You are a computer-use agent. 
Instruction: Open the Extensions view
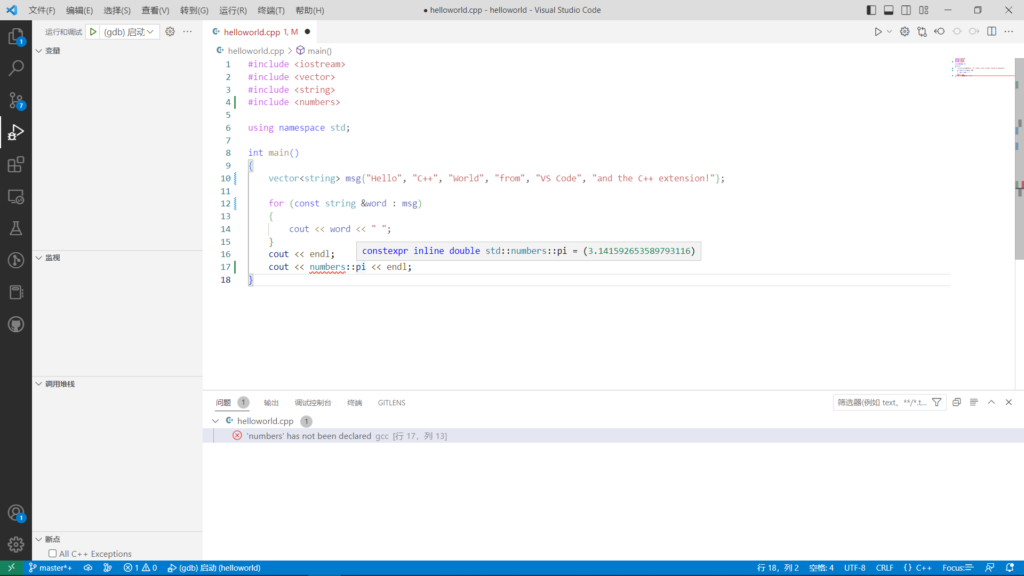coord(16,165)
